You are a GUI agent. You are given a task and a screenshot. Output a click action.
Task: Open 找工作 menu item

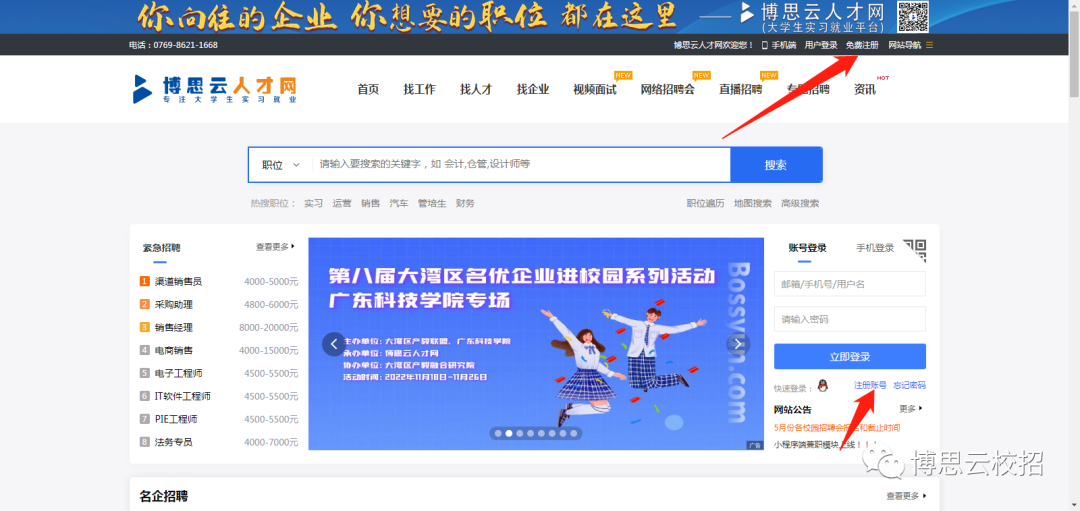point(419,89)
